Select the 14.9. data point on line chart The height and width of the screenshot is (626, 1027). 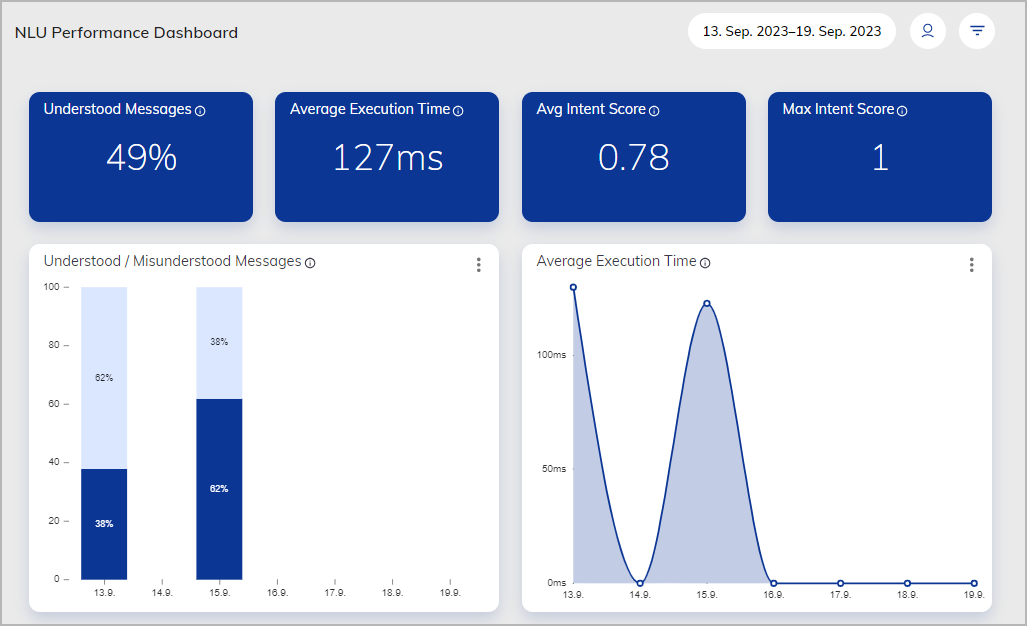point(640,583)
